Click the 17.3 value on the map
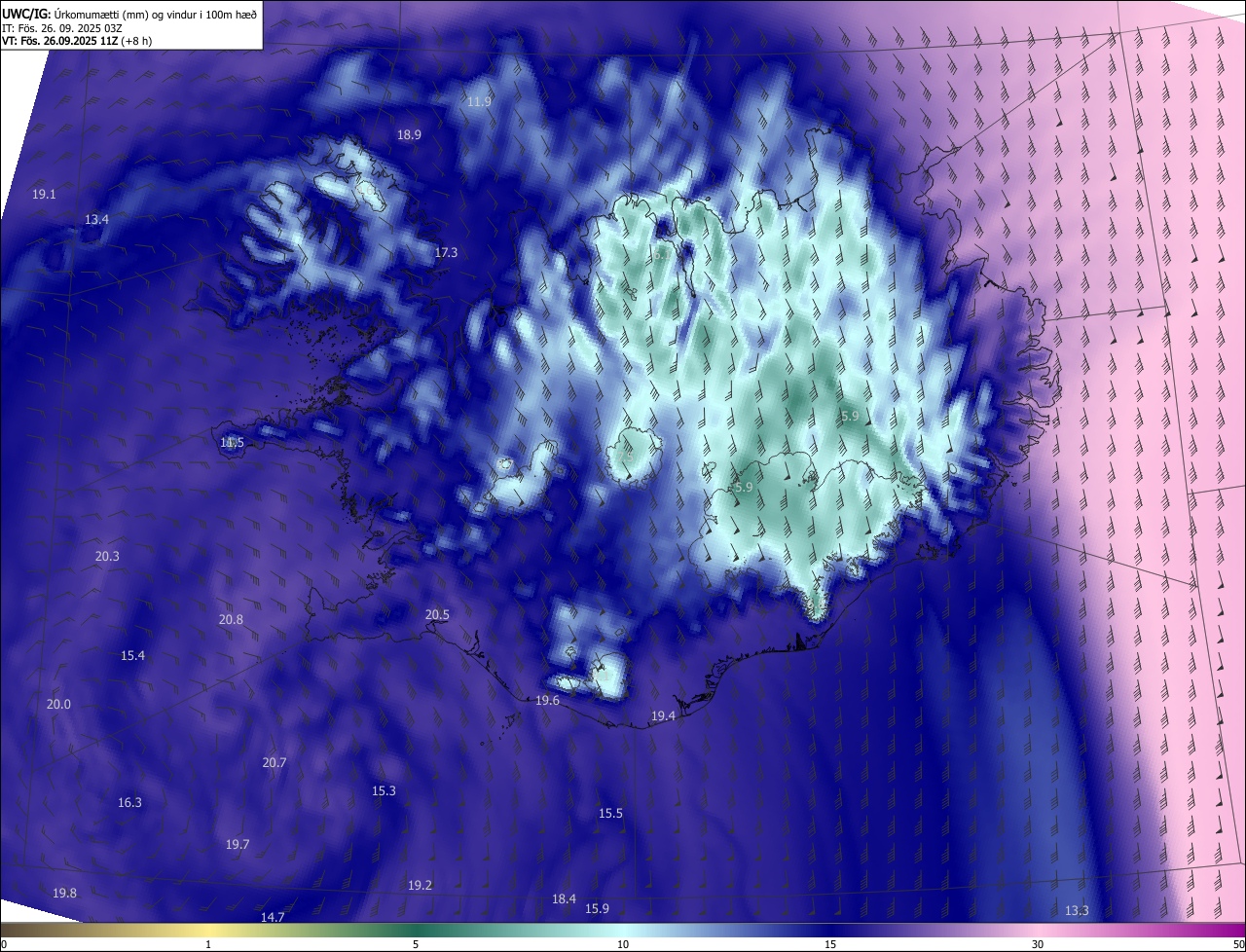This screenshot has height=952, width=1246. click(445, 253)
